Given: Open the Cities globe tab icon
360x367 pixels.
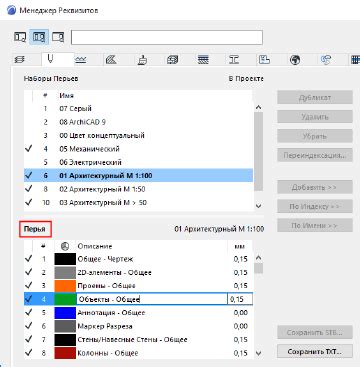Looking at the screenshot, I should point(295,60).
